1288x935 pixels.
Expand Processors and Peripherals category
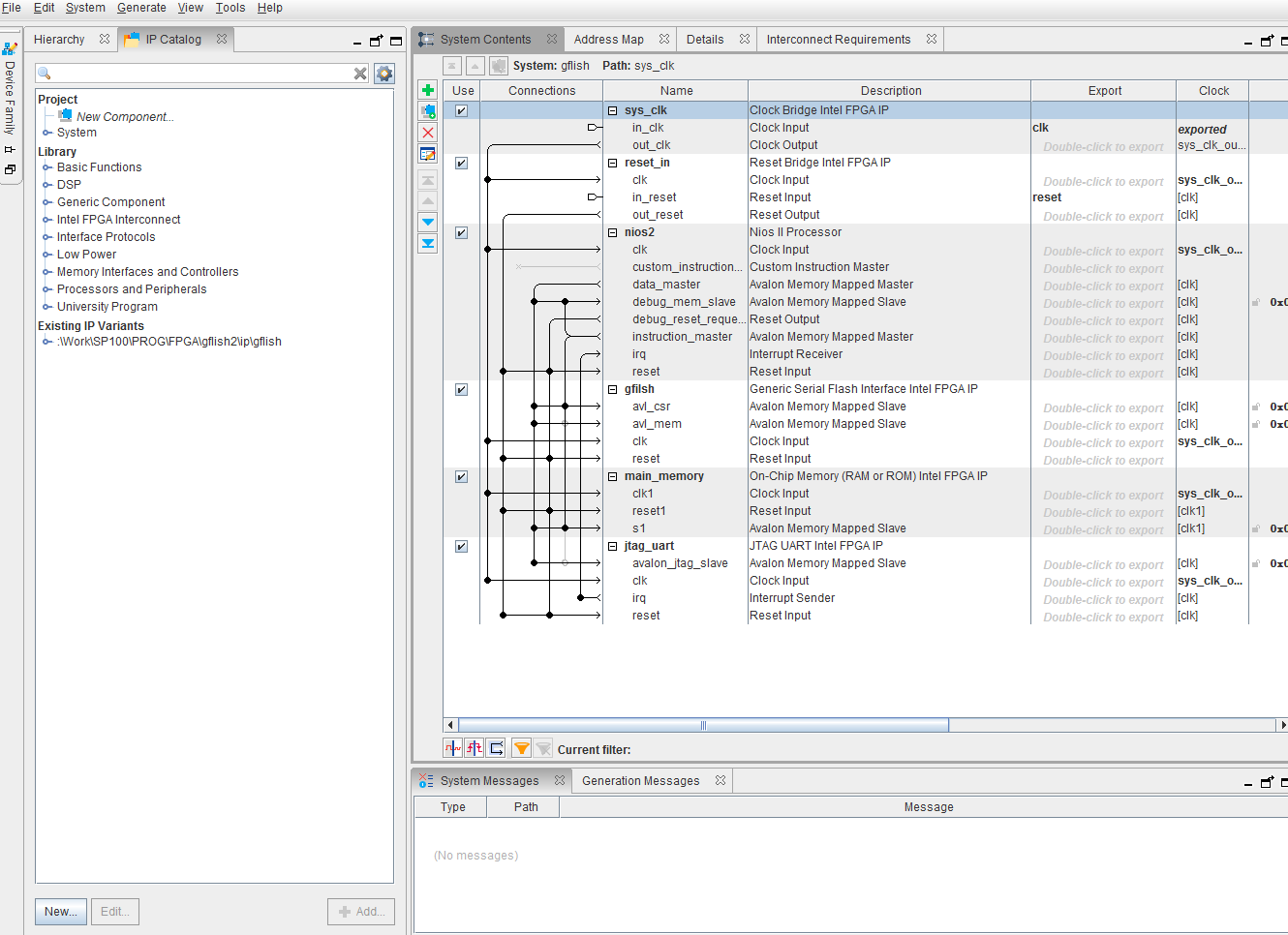pyautogui.click(x=46, y=289)
